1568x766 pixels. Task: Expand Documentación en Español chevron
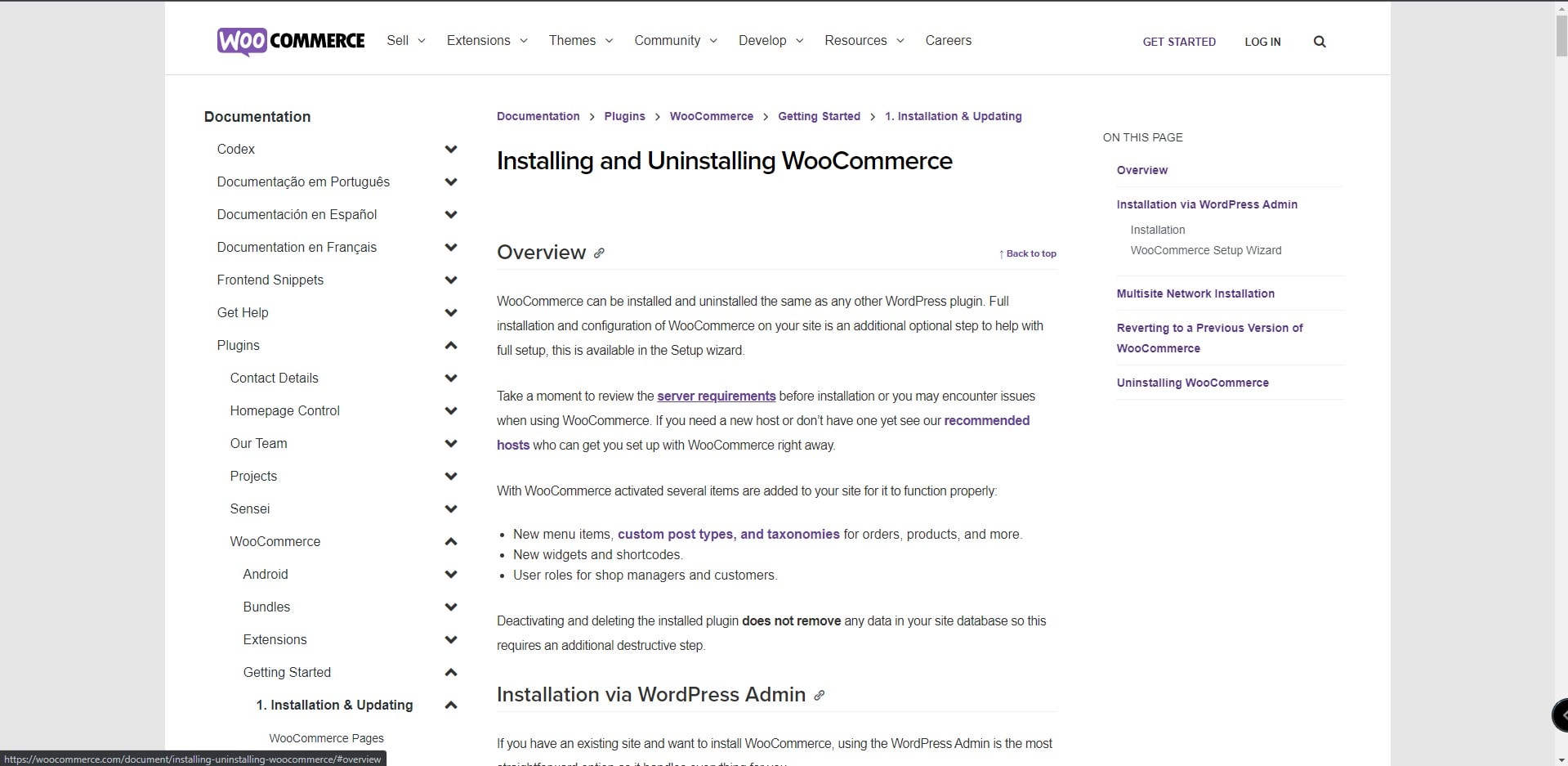(451, 215)
